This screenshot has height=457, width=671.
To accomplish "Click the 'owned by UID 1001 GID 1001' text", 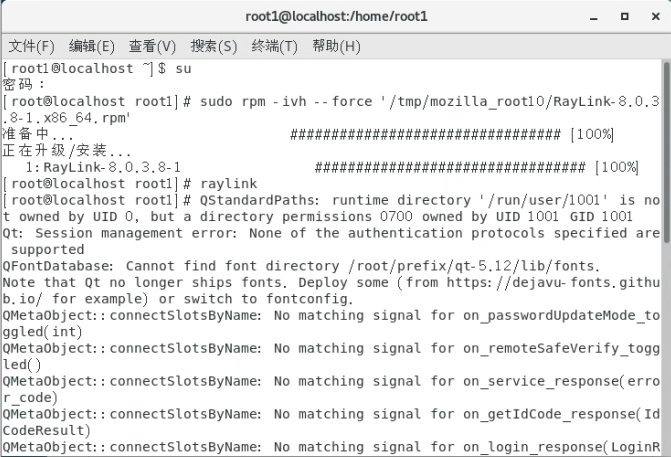I will click(x=527, y=217).
